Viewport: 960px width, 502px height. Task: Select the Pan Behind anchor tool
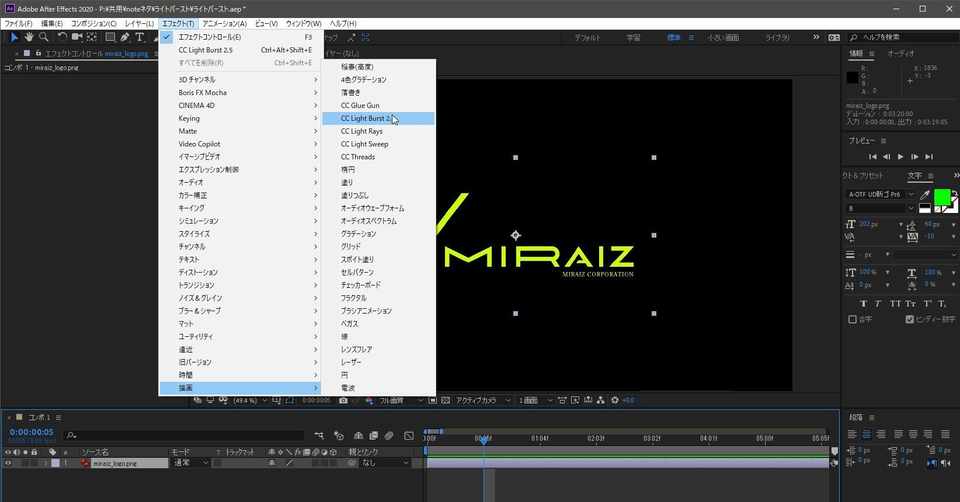pos(91,37)
